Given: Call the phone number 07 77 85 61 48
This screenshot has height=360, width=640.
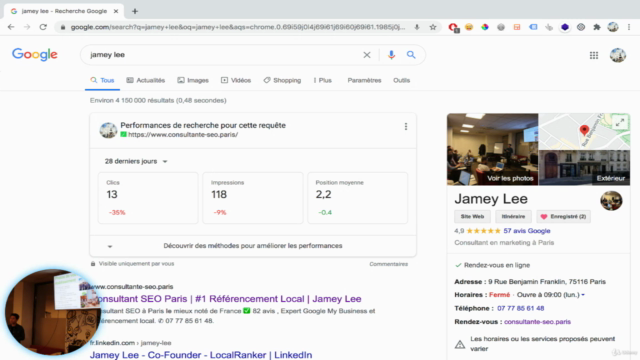Looking at the screenshot, I should [520, 308].
